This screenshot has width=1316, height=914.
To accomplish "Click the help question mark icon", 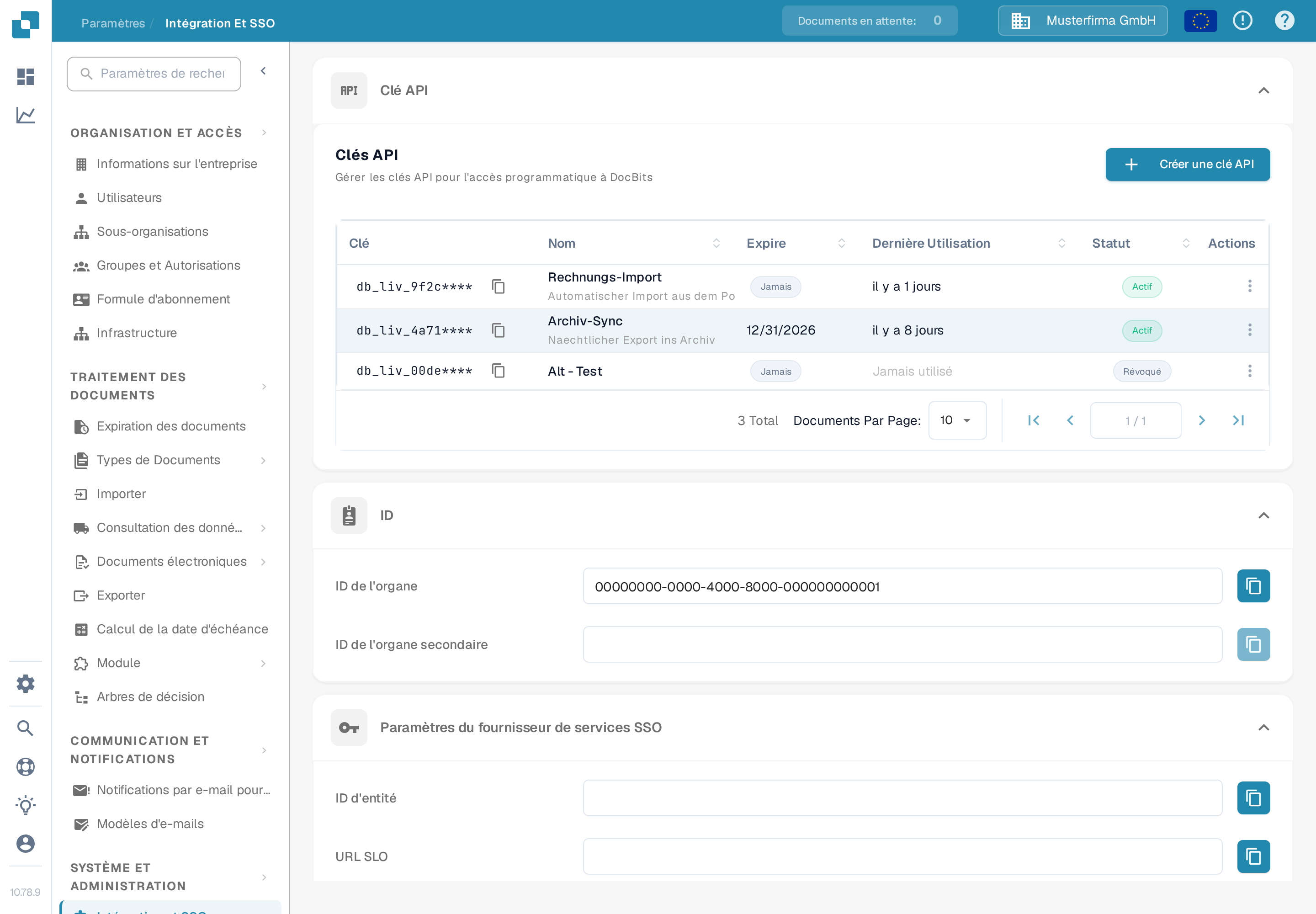I will [x=1284, y=21].
